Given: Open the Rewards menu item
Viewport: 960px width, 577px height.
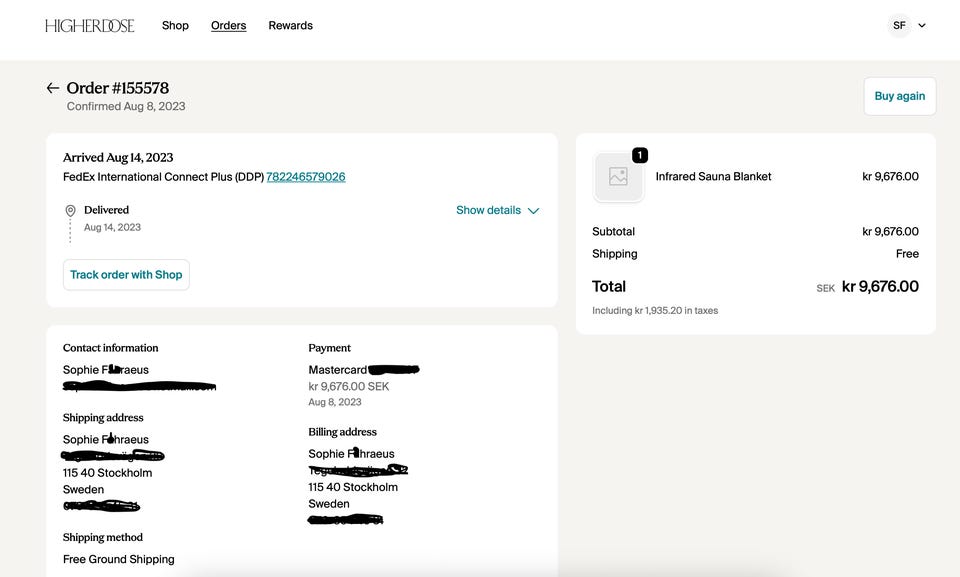Looking at the screenshot, I should point(290,26).
